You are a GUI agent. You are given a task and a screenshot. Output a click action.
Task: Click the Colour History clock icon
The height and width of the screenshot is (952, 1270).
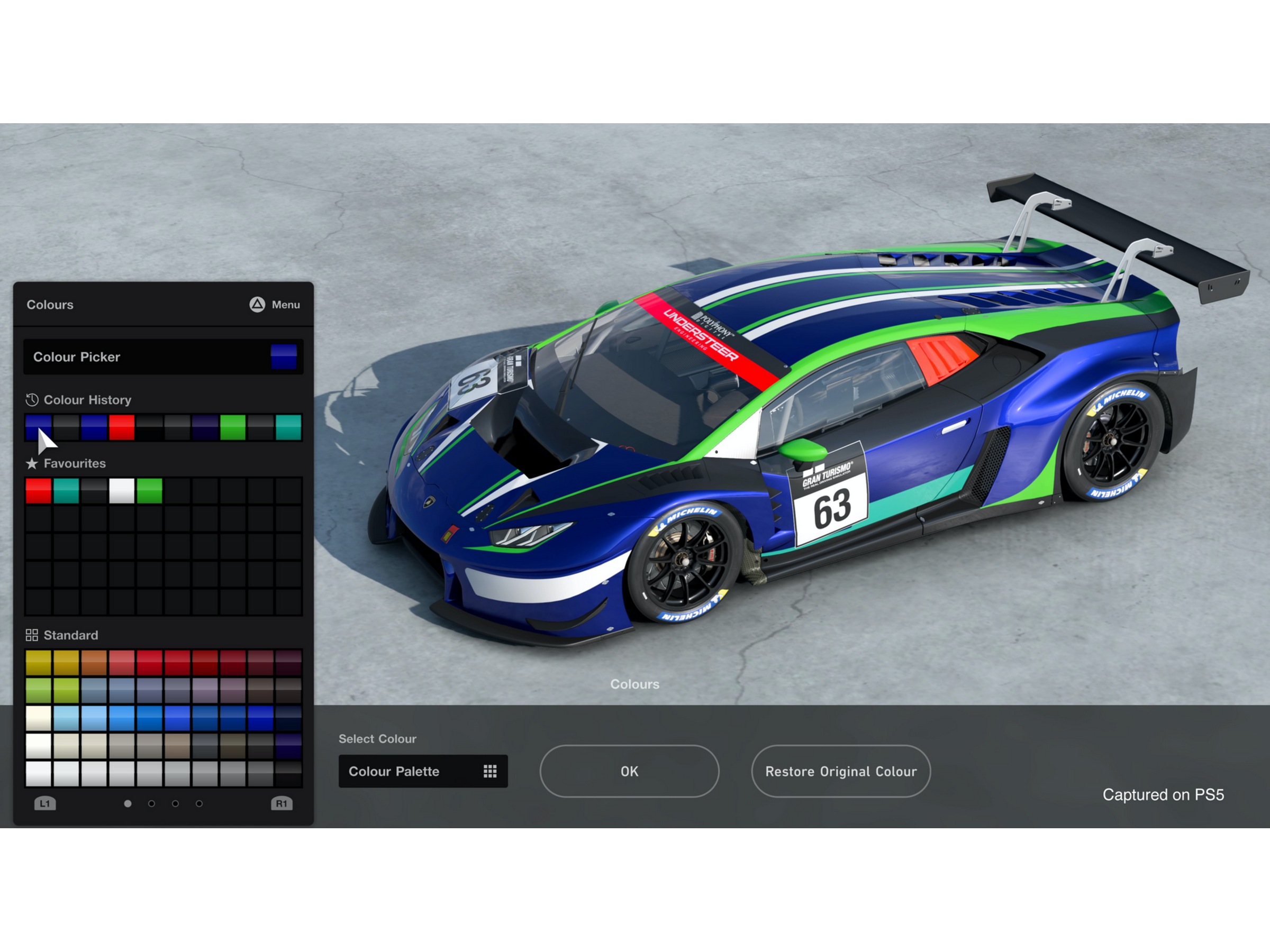click(32, 400)
